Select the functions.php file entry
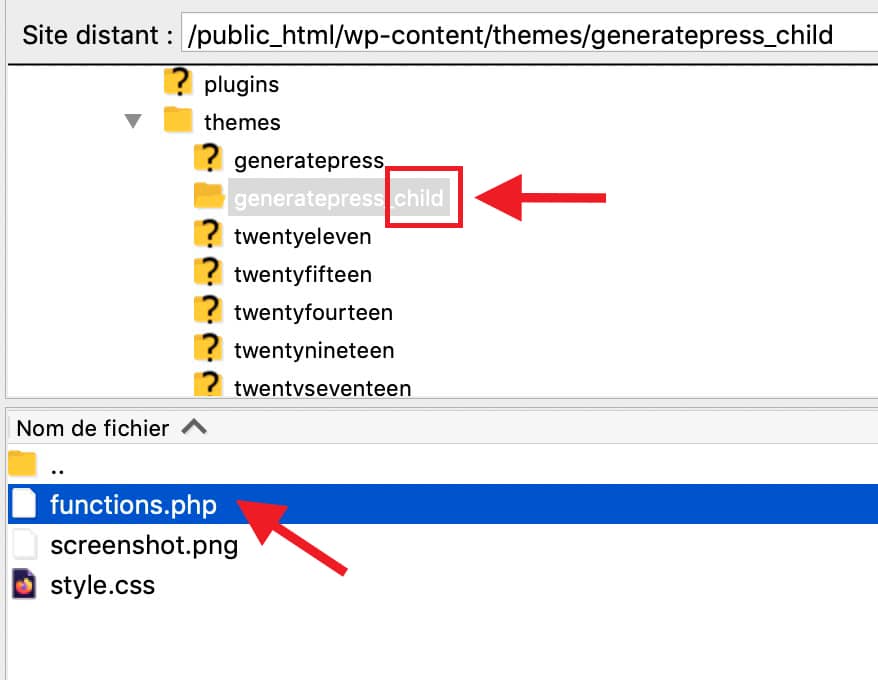The image size is (878, 680). click(135, 505)
